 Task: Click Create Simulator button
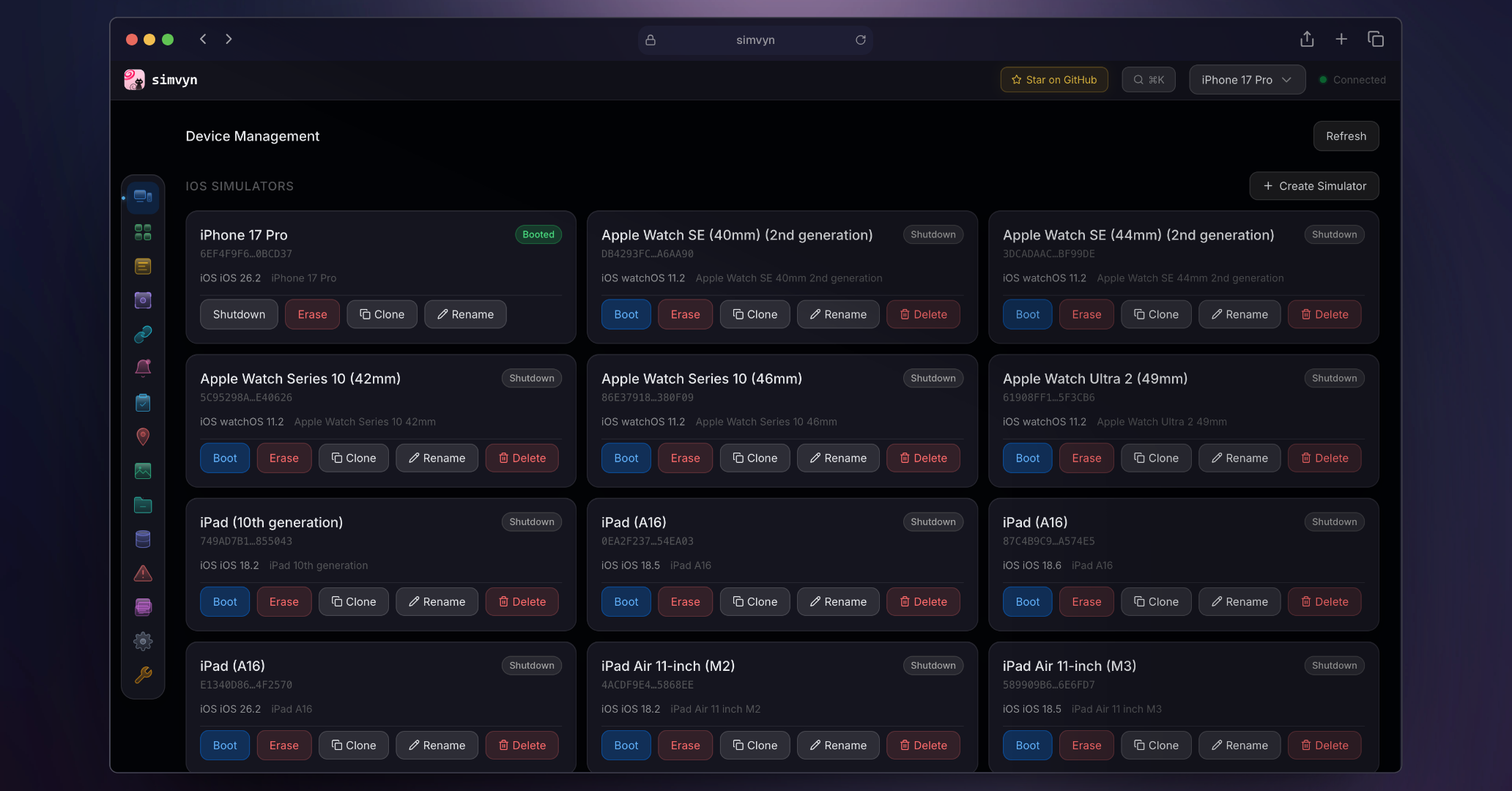click(x=1314, y=186)
